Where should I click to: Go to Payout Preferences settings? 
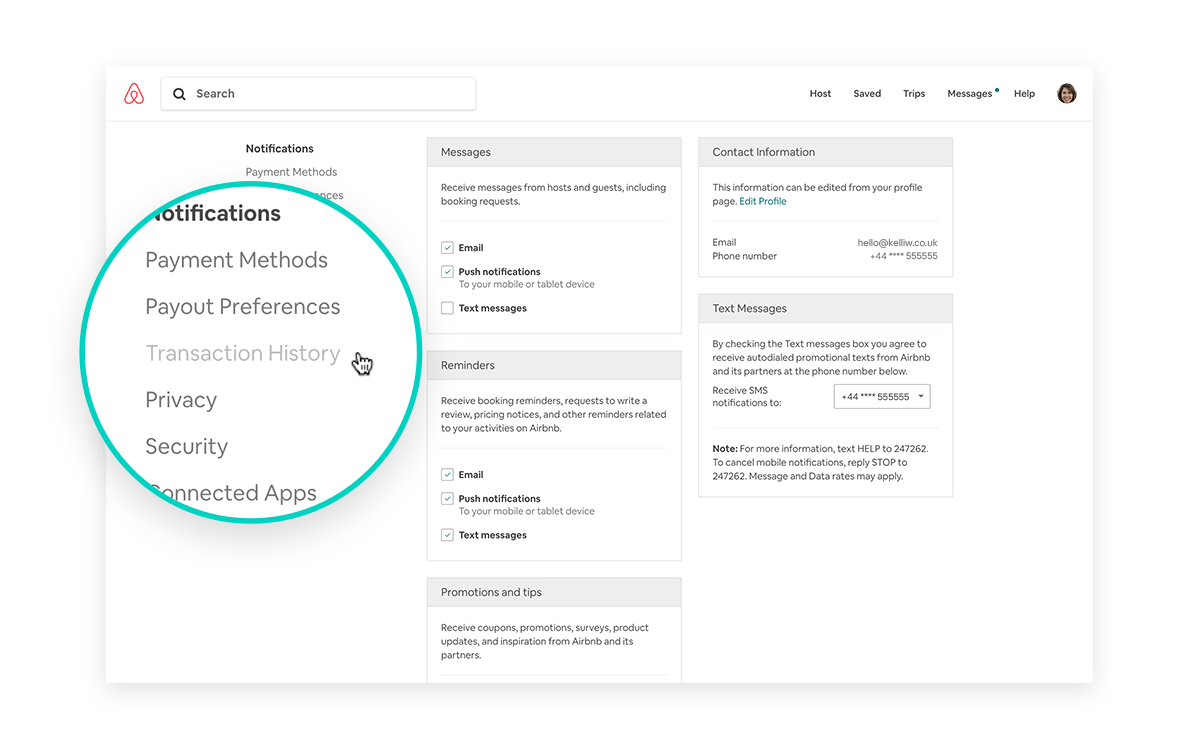pos(243,307)
